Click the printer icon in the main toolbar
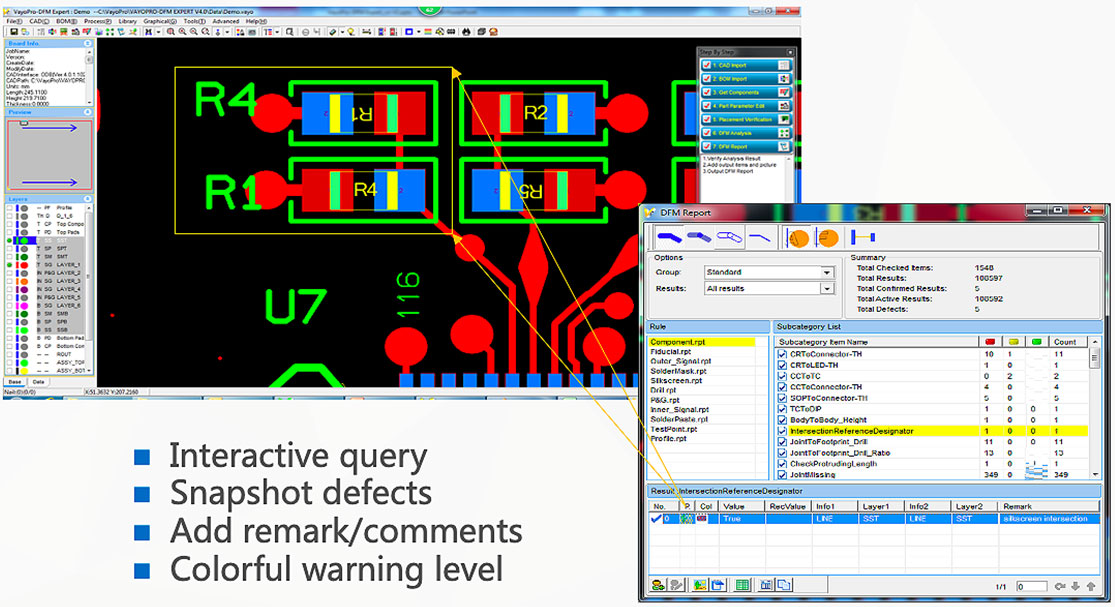The height and width of the screenshot is (607, 1115). point(466,32)
